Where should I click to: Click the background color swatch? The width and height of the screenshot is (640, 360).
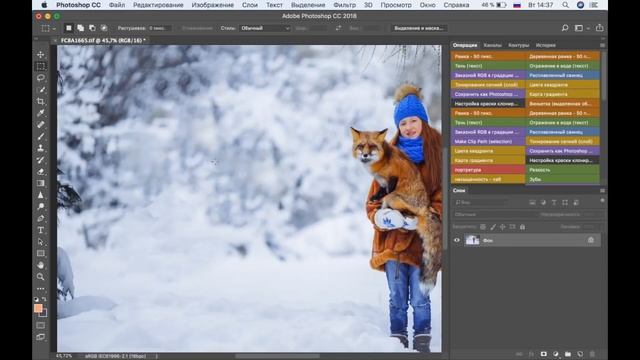click(44, 314)
